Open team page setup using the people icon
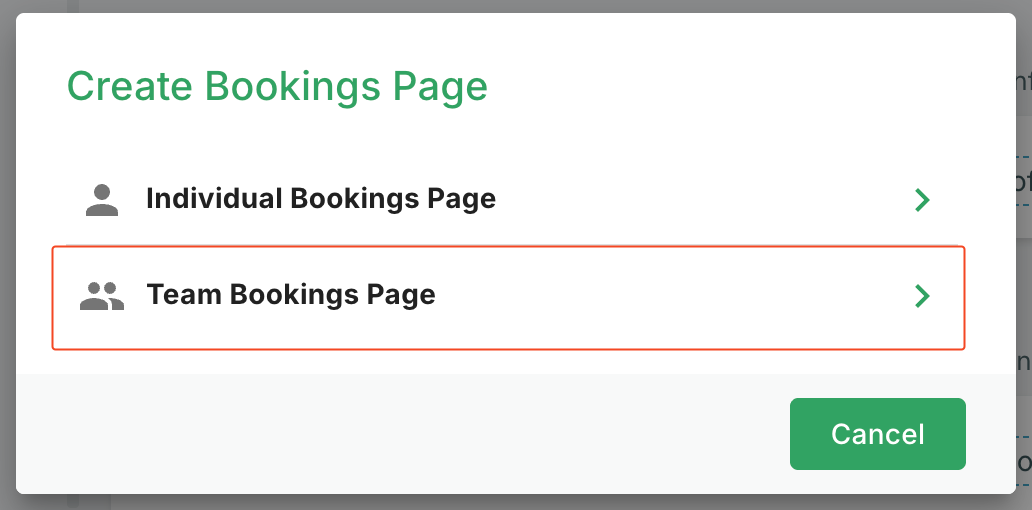 102,296
